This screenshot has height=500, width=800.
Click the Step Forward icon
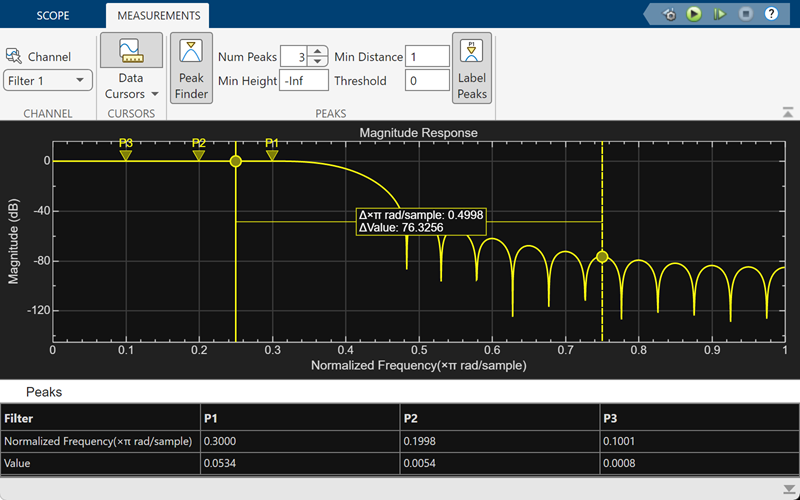(x=720, y=14)
